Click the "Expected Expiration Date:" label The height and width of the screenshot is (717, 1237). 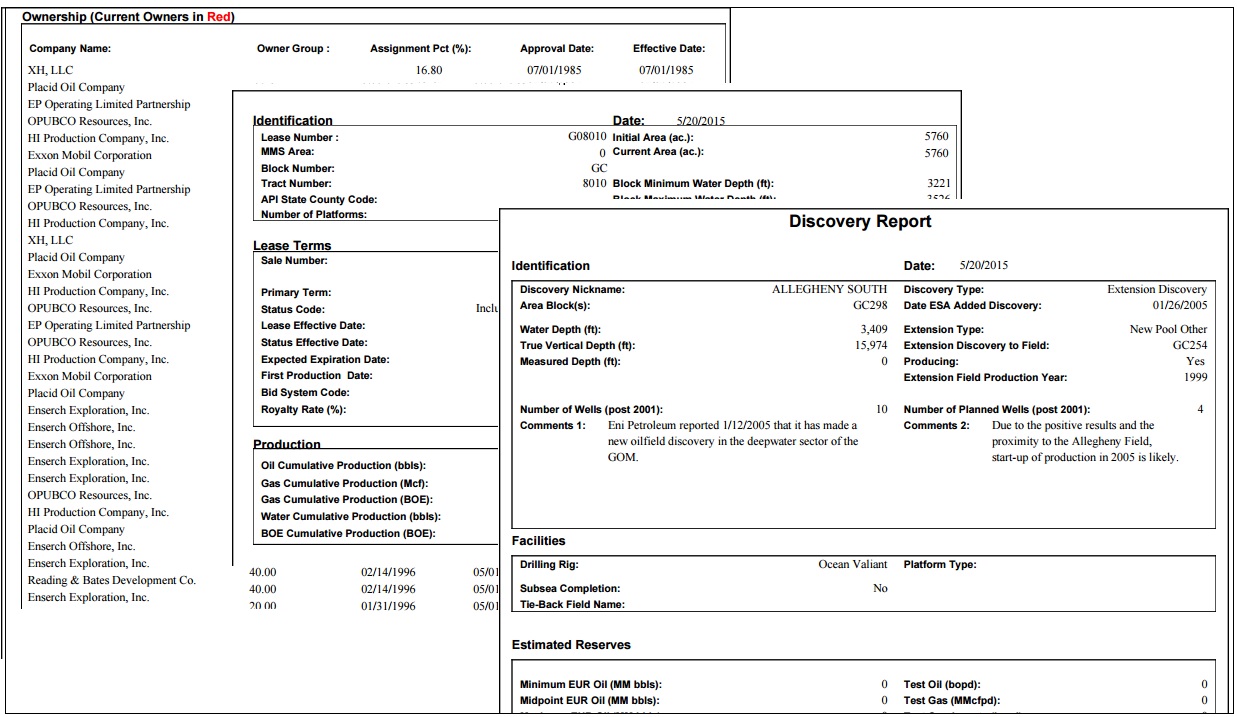coord(325,360)
